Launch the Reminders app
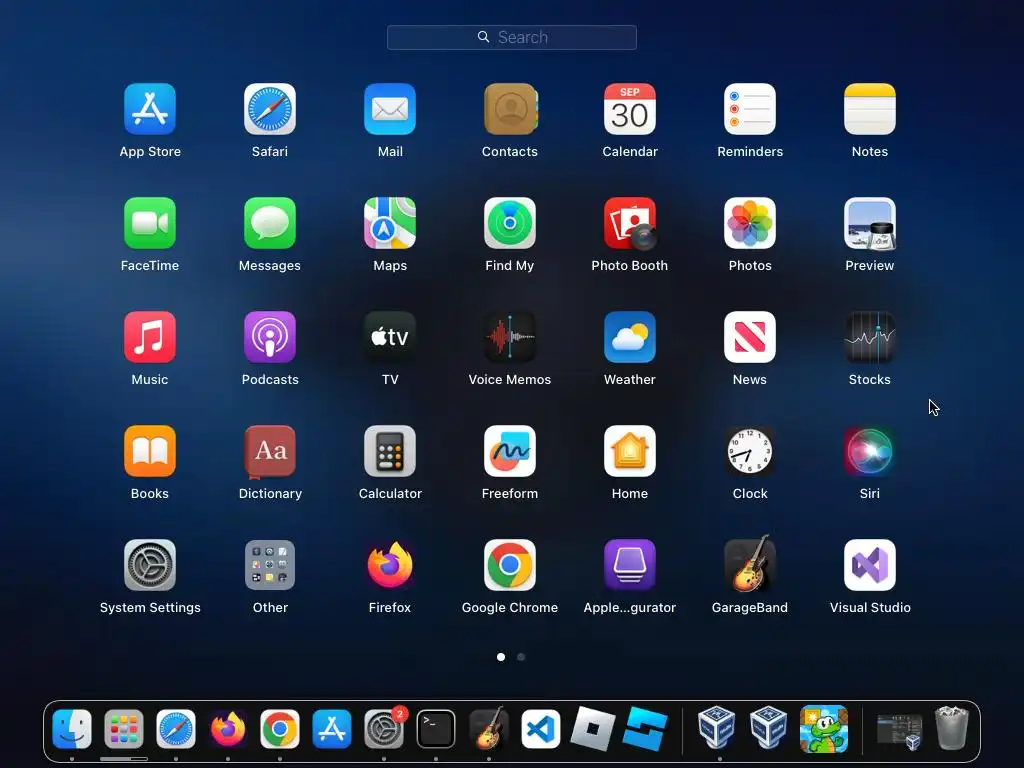This screenshot has height=768, width=1024. pyautogui.click(x=750, y=109)
